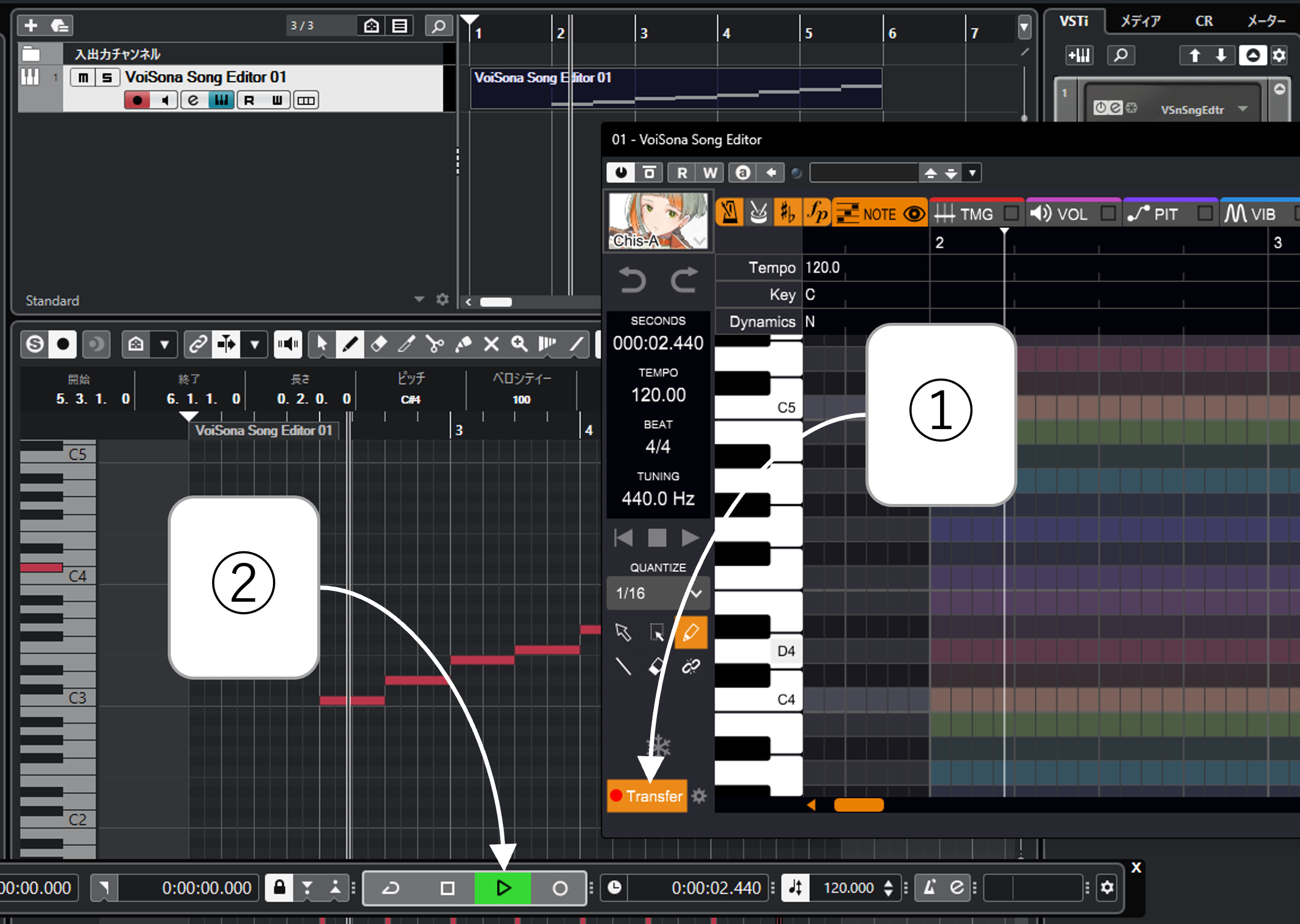Image resolution: width=1300 pixels, height=924 pixels.
Task: Select VoiSona arrow pointer tool
Action: pyautogui.click(x=624, y=633)
